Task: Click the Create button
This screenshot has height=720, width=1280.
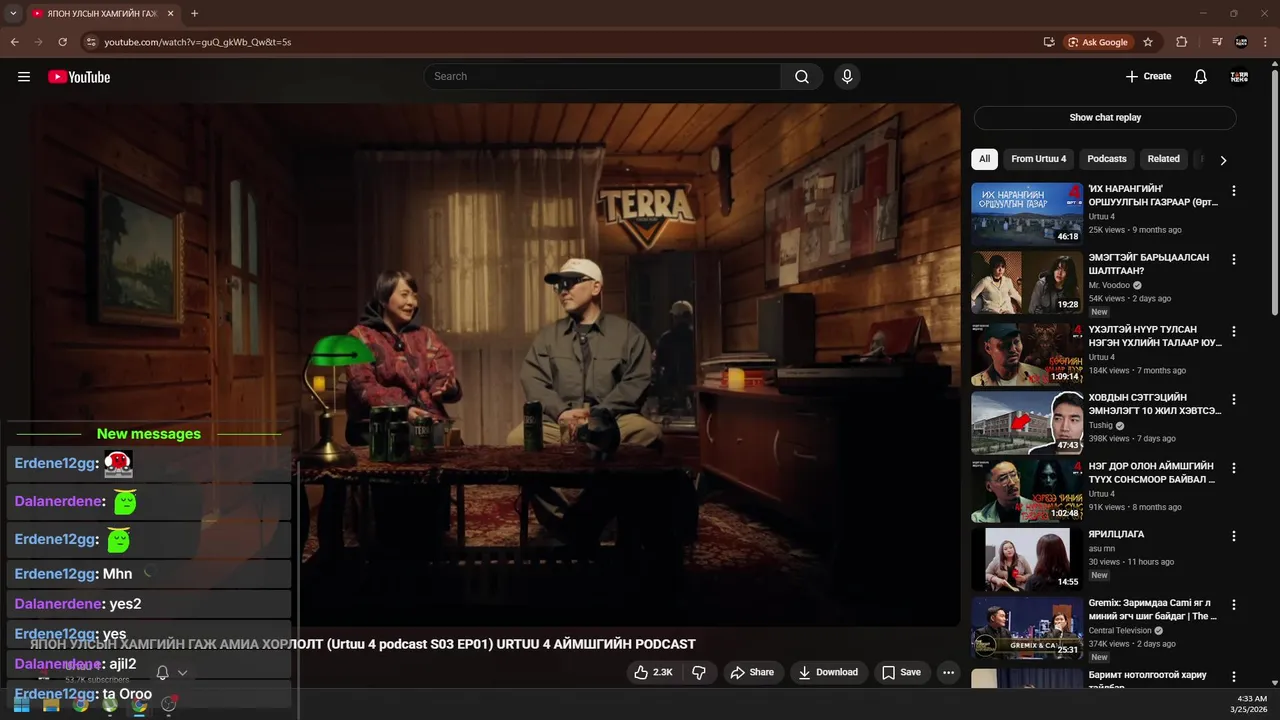Action: pos(1148,77)
